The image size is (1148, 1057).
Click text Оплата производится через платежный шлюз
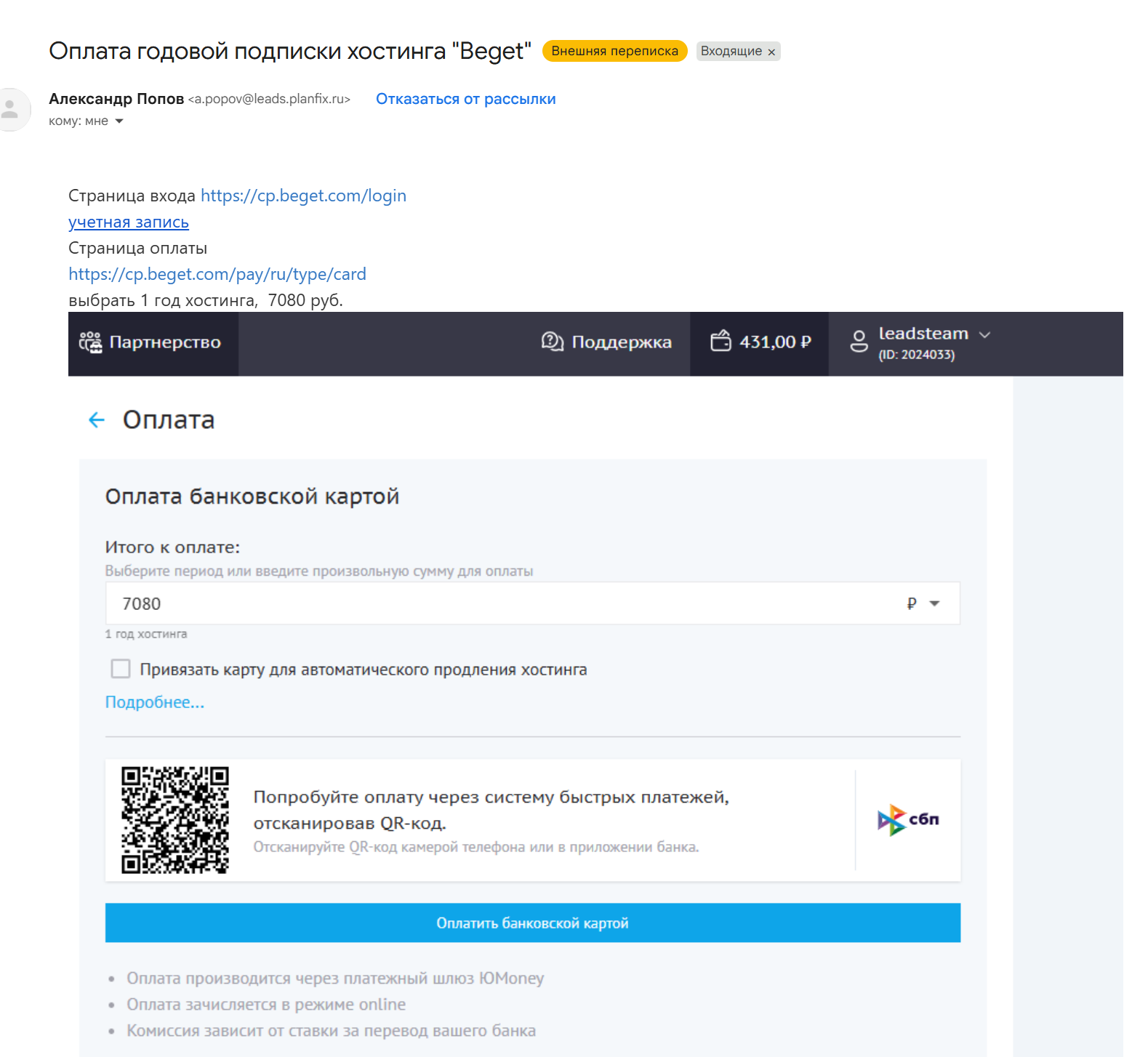coord(335,978)
